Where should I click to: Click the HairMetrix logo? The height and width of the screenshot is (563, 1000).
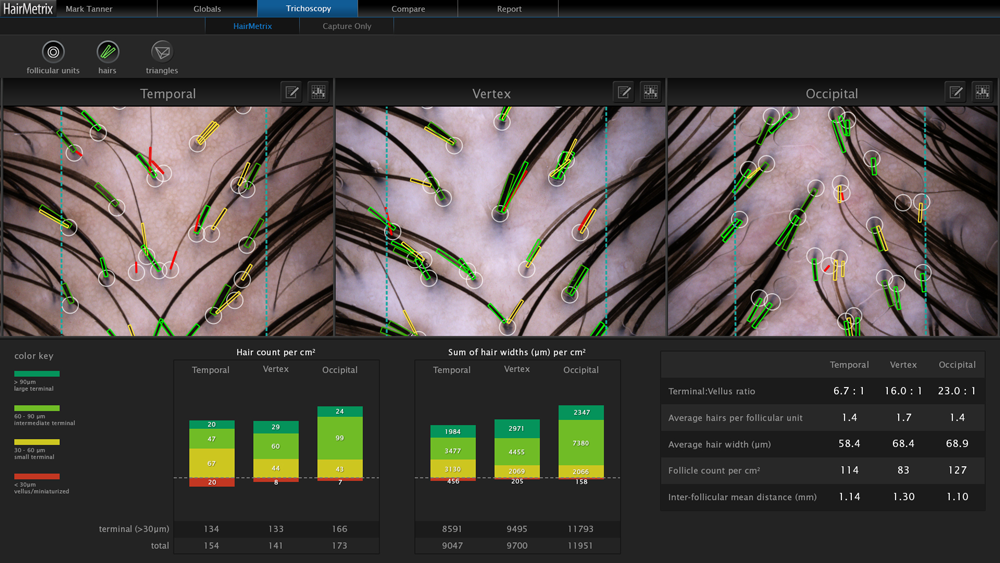27,8
